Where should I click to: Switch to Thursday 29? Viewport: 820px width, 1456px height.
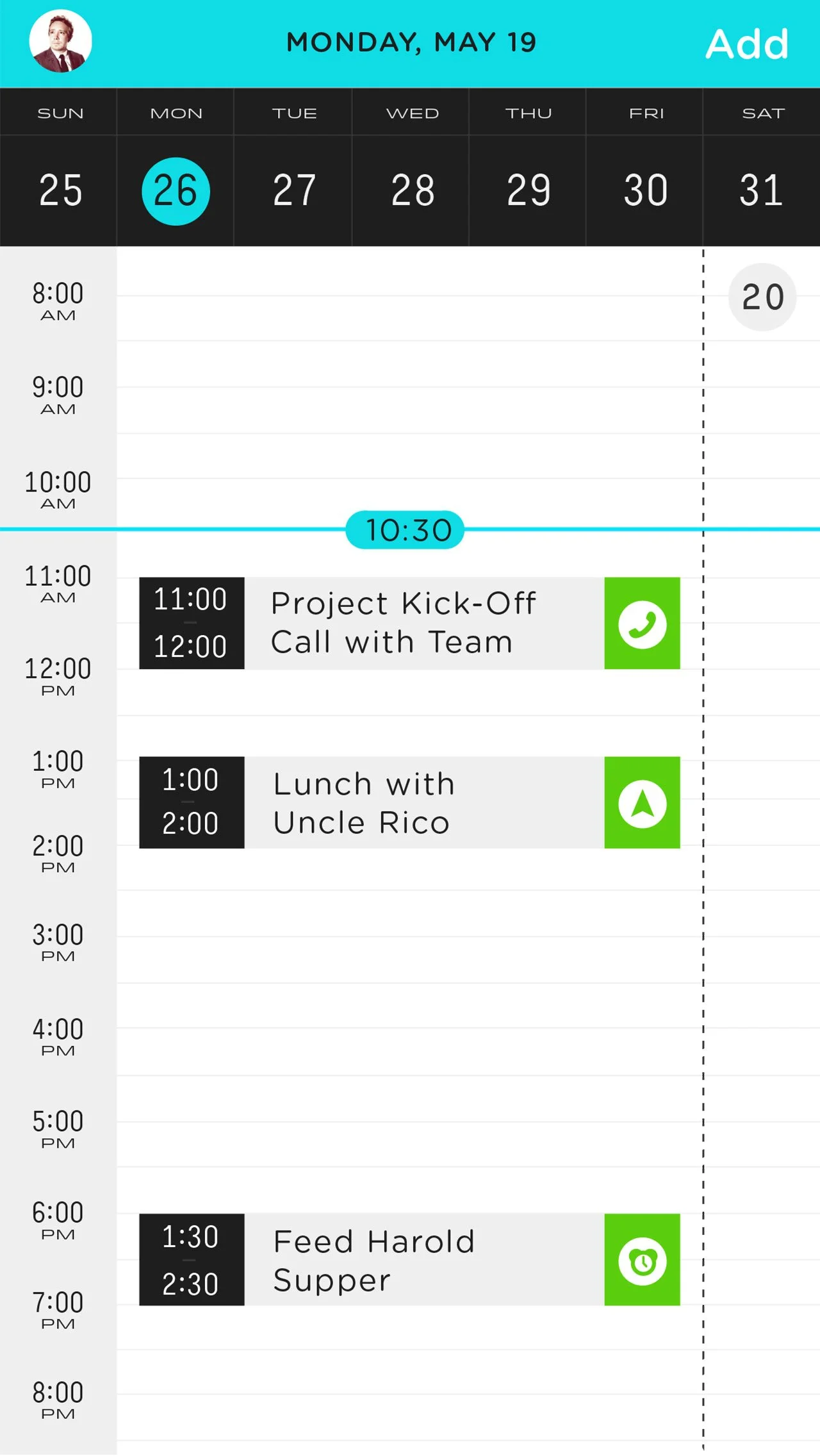click(529, 190)
